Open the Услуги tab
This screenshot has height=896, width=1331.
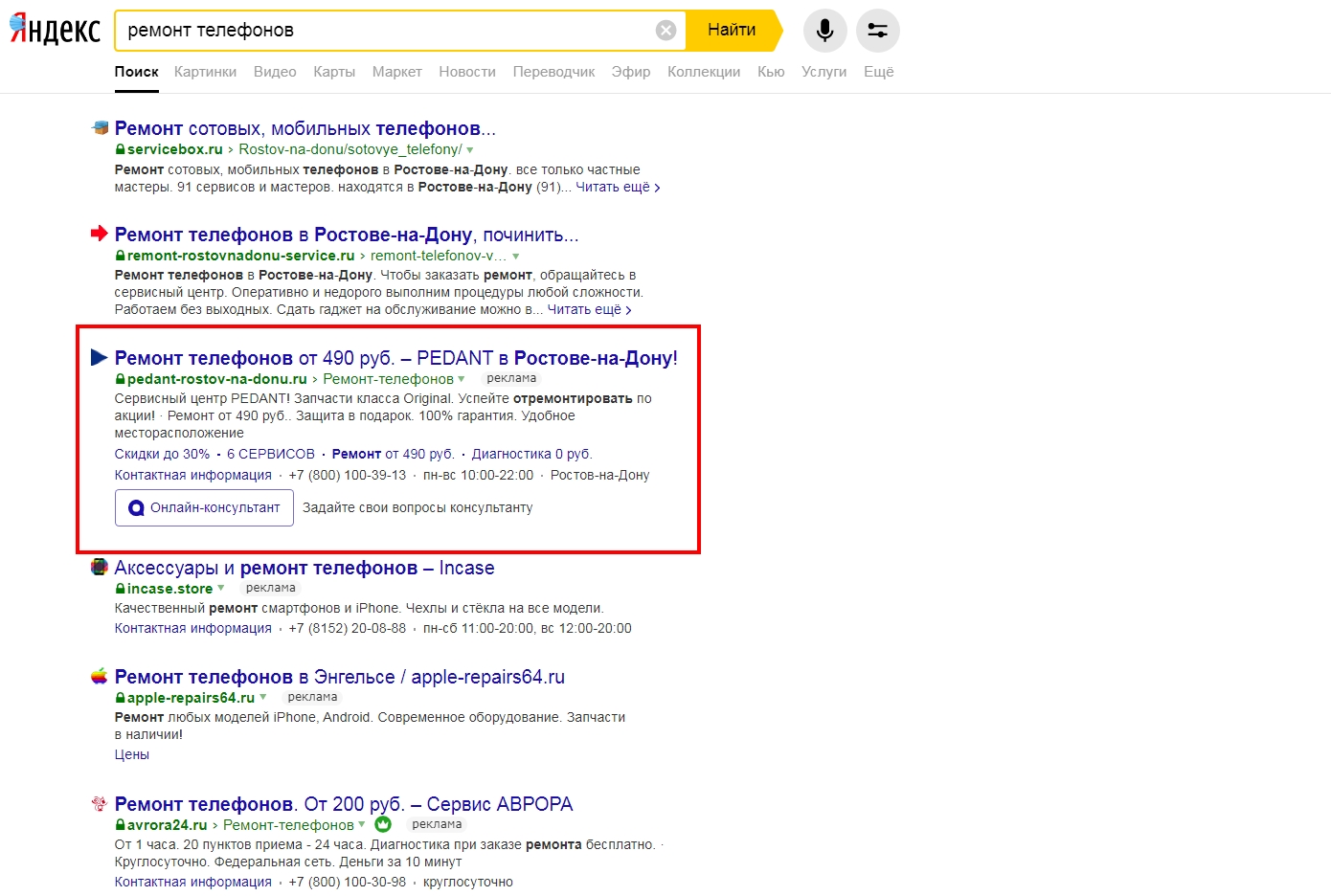point(824,72)
